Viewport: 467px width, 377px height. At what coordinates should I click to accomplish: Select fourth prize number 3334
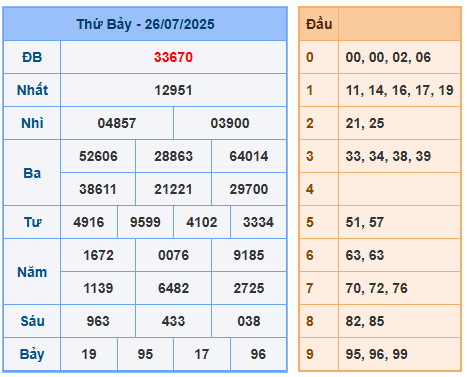(258, 222)
